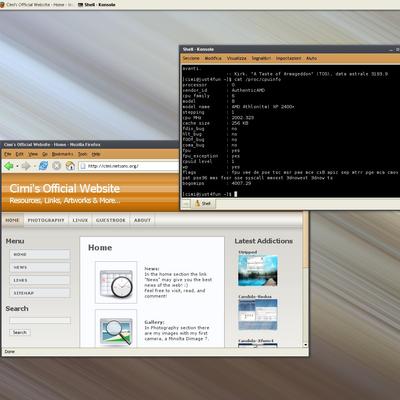The image size is (400, 400).
Task: Open the Konsole Aiuto menu
Action: [311, 58]
